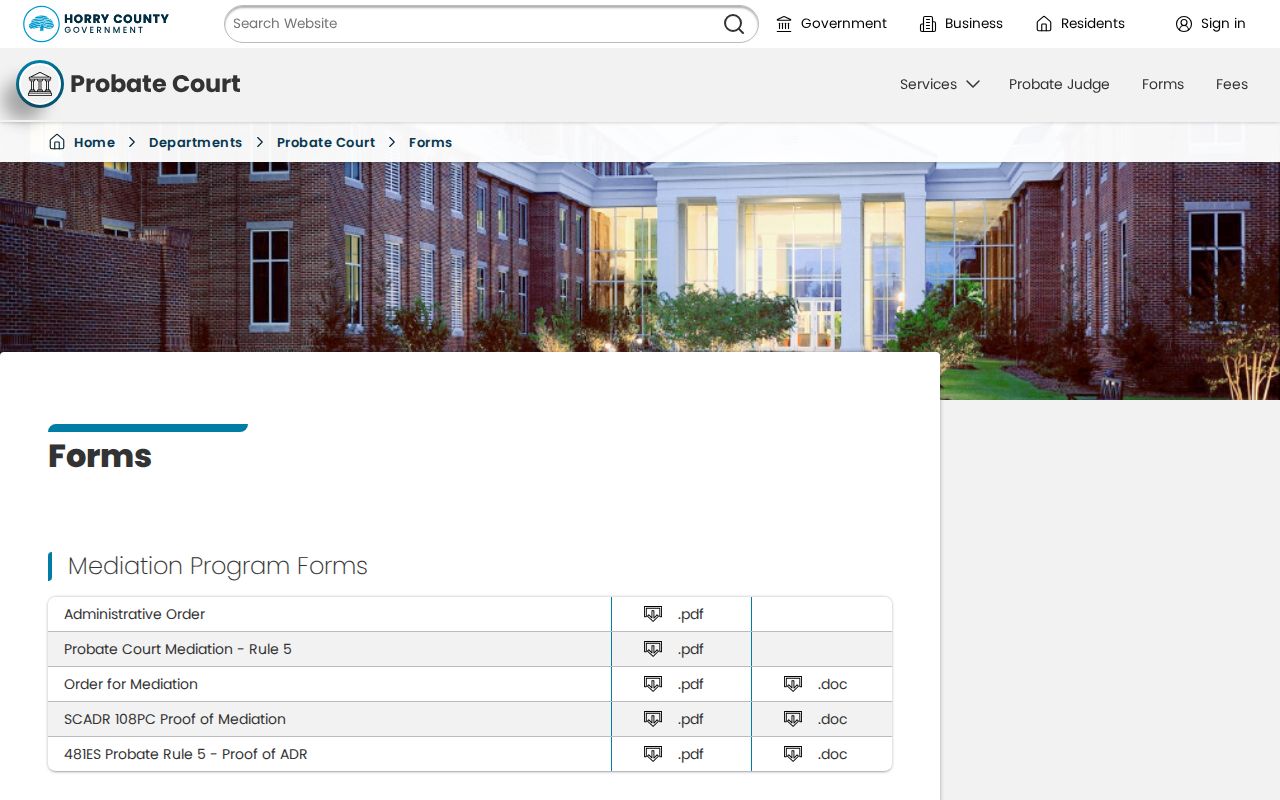Download 481ES Probate Rule 5 doc icon
The image size is (1280, 800).
(793, 754)
